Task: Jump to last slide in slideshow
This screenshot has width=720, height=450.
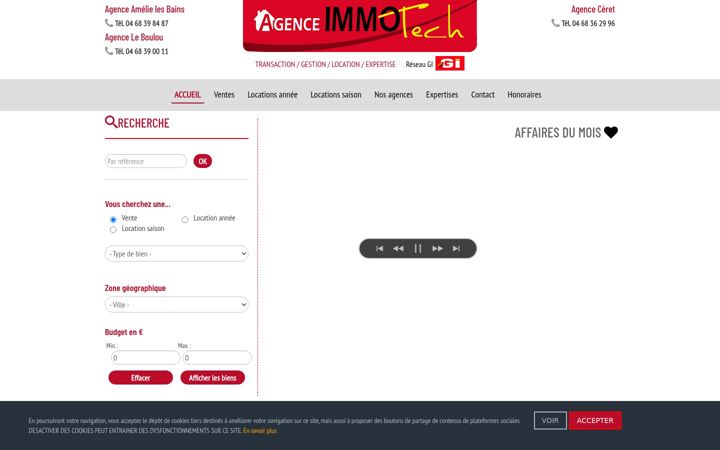Action: 456,248
